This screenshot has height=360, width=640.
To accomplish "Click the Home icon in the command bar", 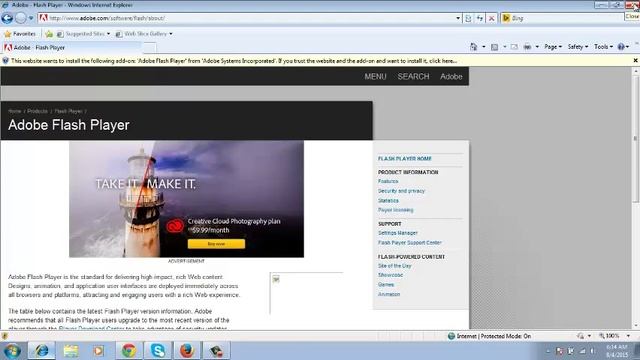I will (473, 47).
